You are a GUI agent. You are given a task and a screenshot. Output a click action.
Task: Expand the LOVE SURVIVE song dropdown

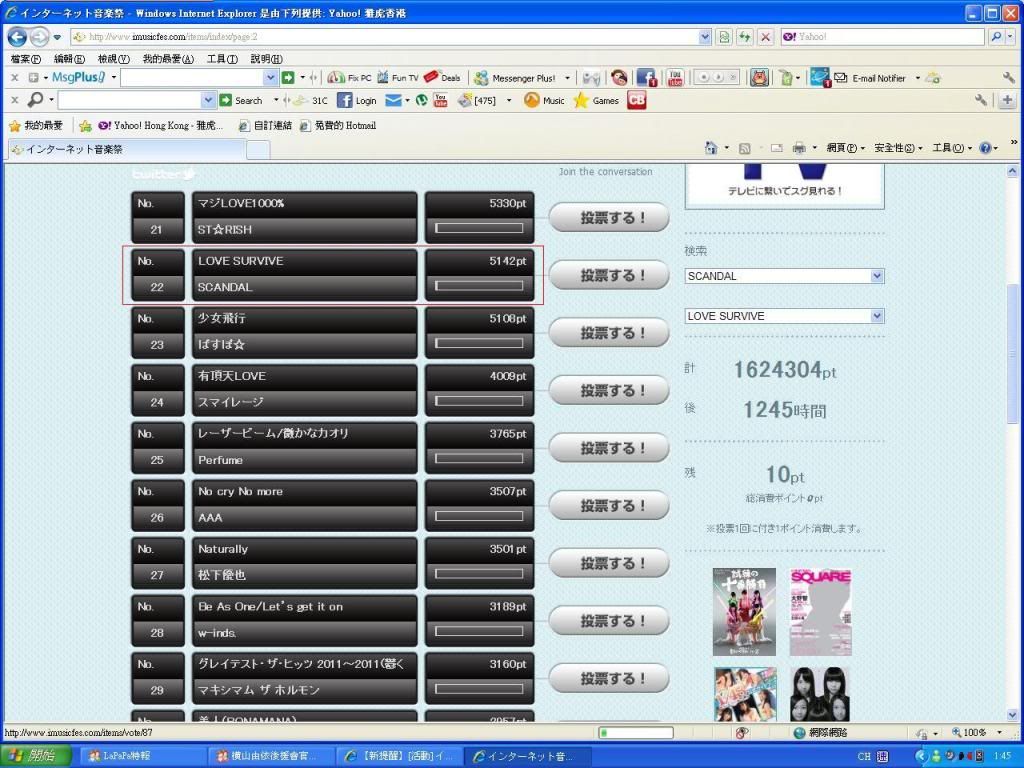point(877,316)
